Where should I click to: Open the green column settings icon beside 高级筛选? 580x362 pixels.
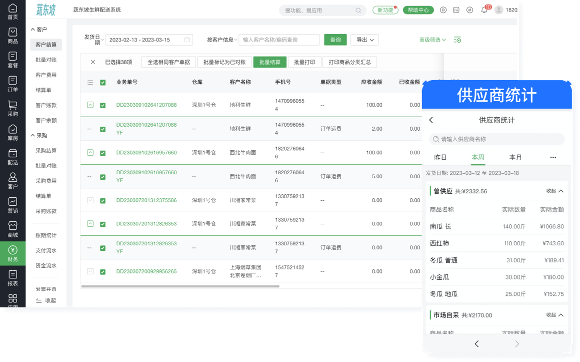pos(458,40)
